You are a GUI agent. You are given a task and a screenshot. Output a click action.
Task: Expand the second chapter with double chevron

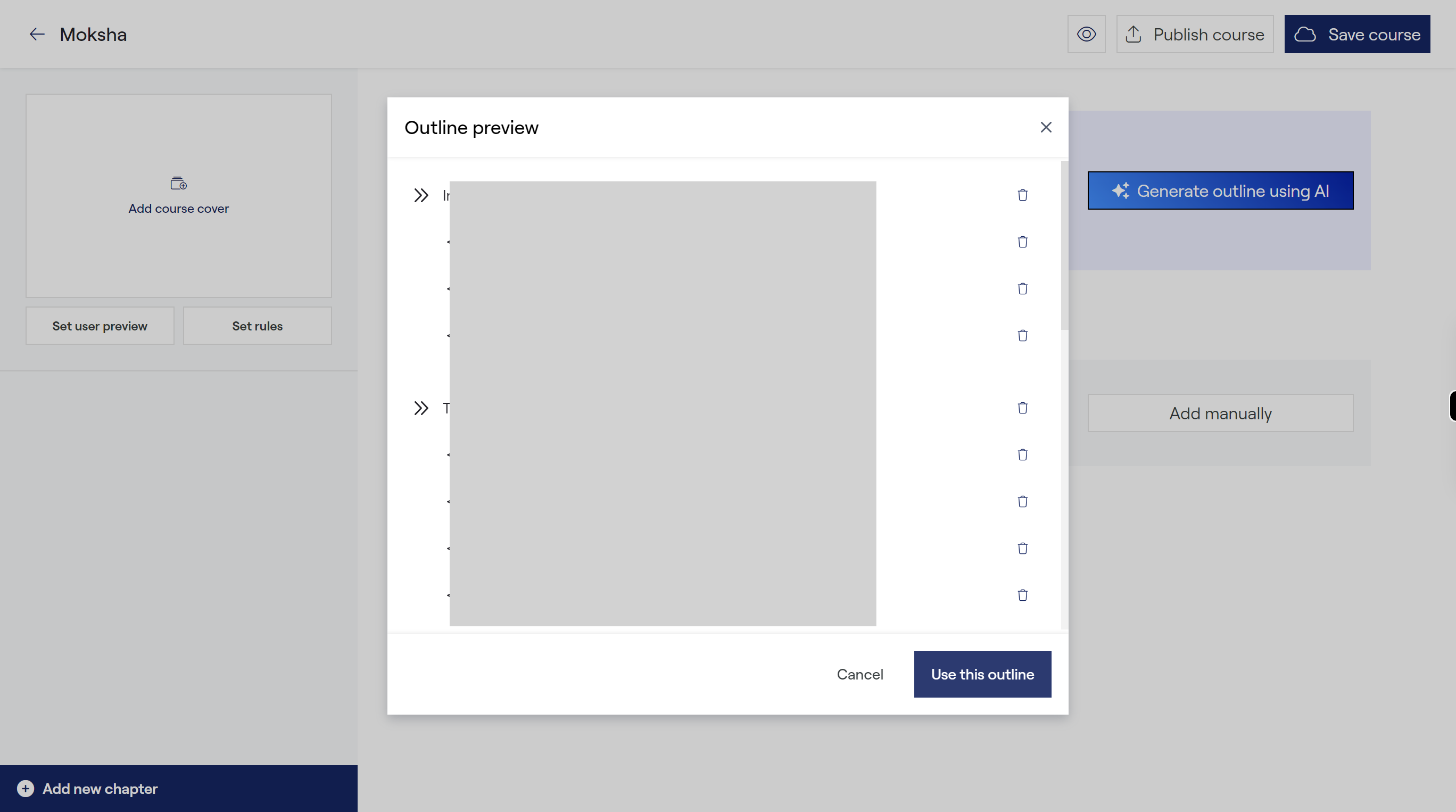421,407
